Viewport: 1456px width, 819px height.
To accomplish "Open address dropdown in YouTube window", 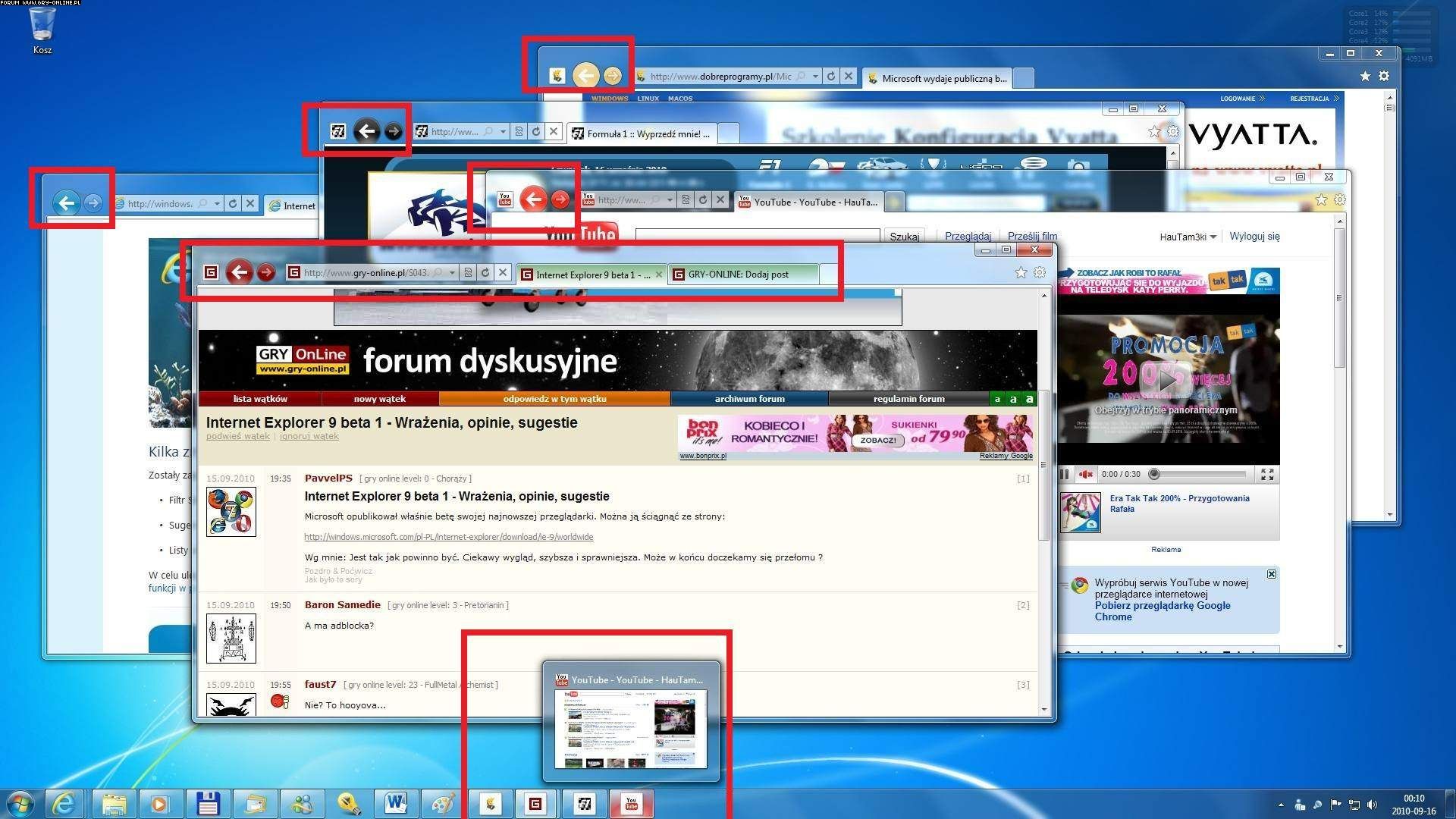I will point(670,200).
